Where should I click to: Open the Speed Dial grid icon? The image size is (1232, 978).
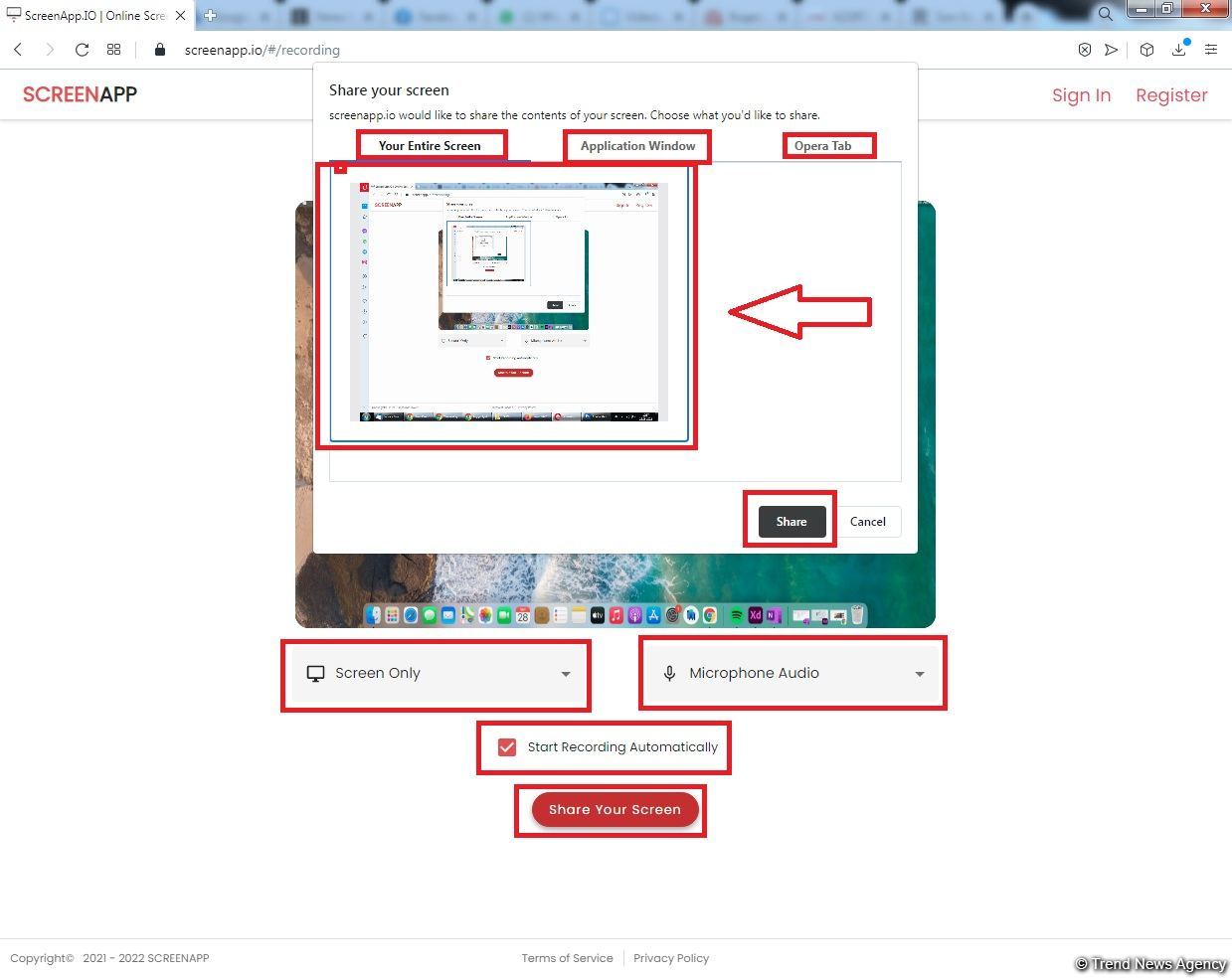click(113, 50)
